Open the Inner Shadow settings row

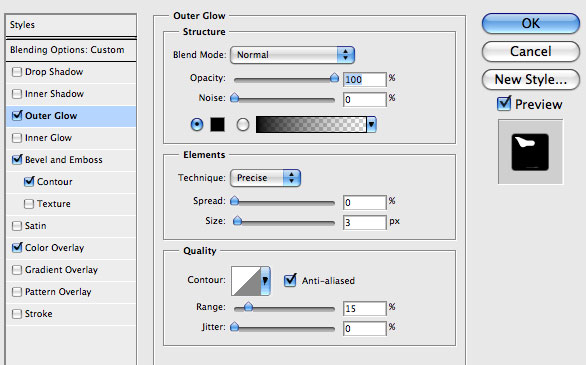(x=71, y=94)
